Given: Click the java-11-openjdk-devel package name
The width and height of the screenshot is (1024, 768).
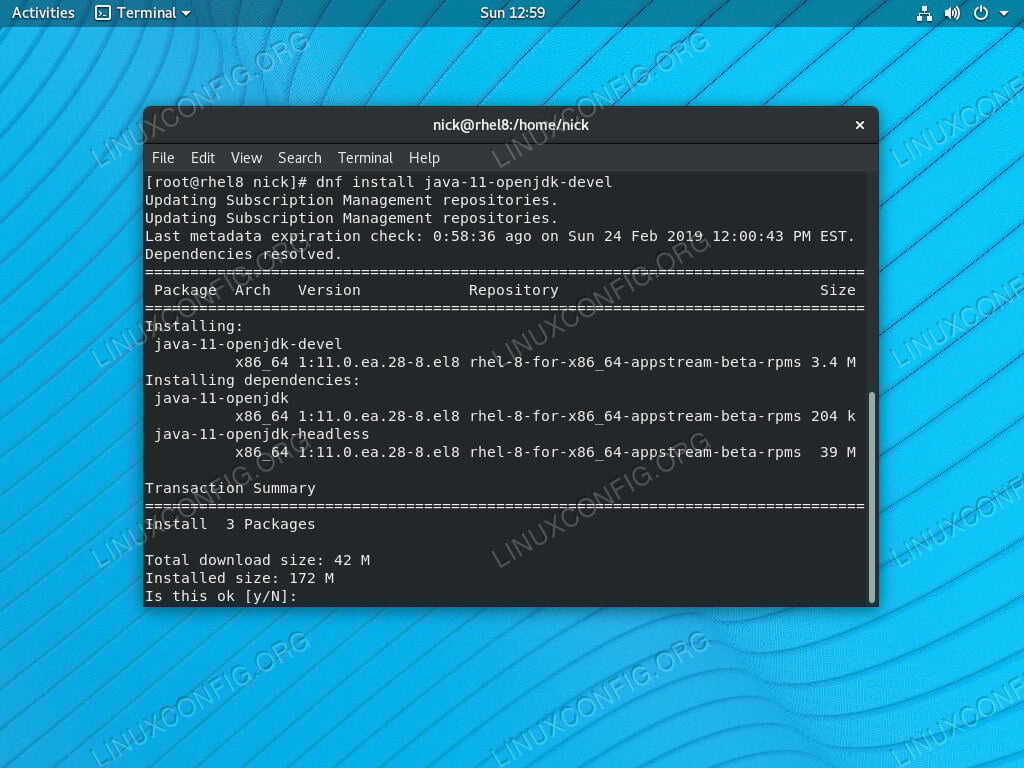Looking at the screenshot, I should pyautogui.click(x=248, y=344).
